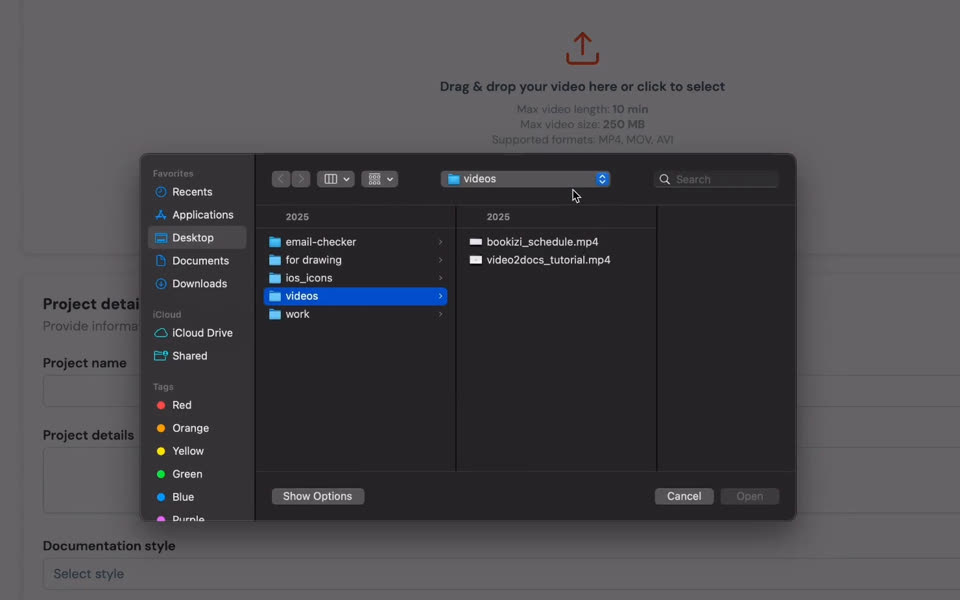The height and width of the screenshot is (600, 960).
Task: Click the upload arrow icon on the page
Action: pyautogui.click(x=582, y=48)
